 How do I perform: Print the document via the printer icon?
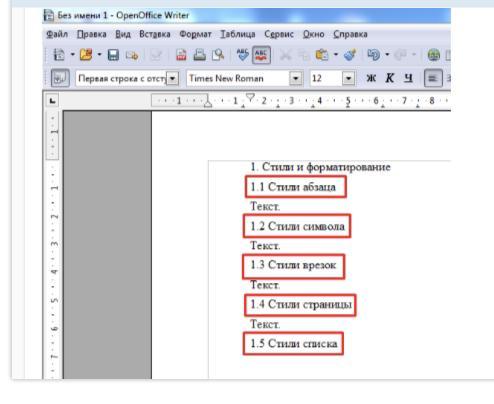[200, 55]
